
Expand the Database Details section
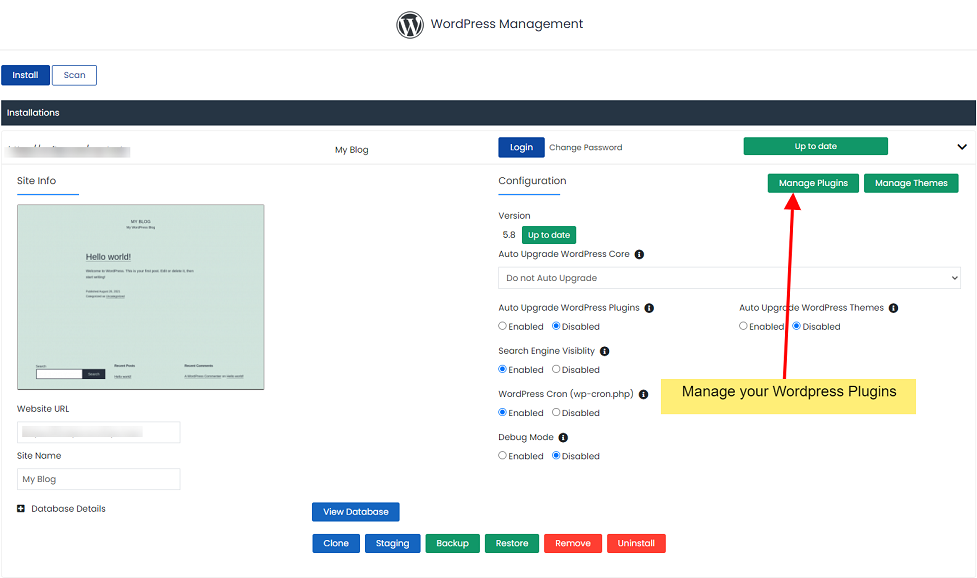click(x=22, y=509)
